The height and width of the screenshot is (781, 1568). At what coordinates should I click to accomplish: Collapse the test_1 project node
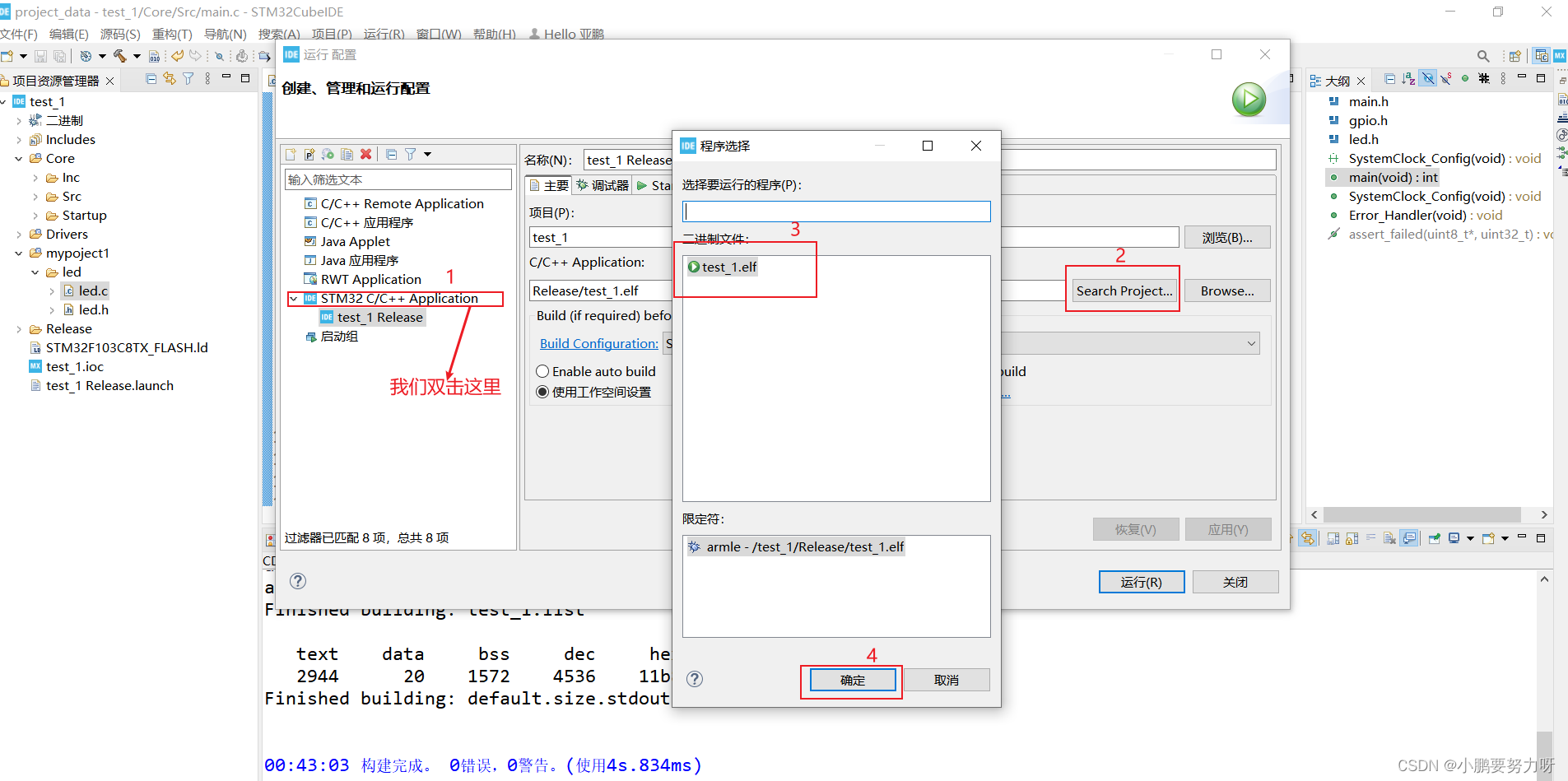(x=4, y=102)
